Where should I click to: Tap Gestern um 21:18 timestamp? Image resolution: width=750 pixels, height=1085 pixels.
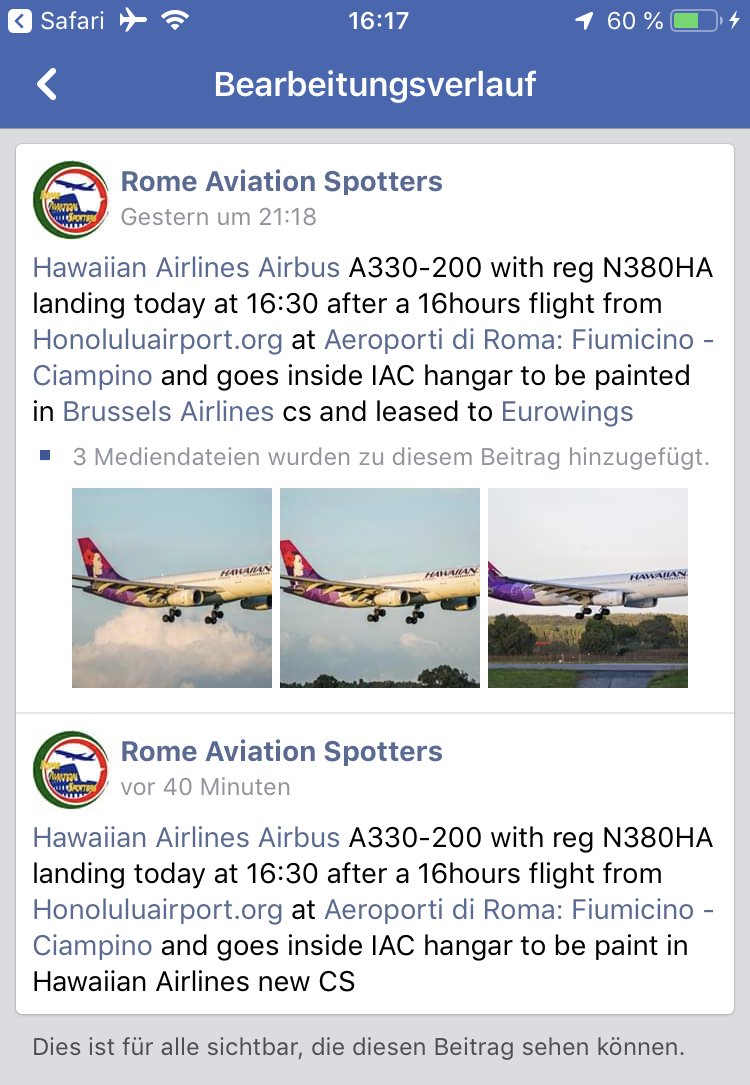coord(219,217)
